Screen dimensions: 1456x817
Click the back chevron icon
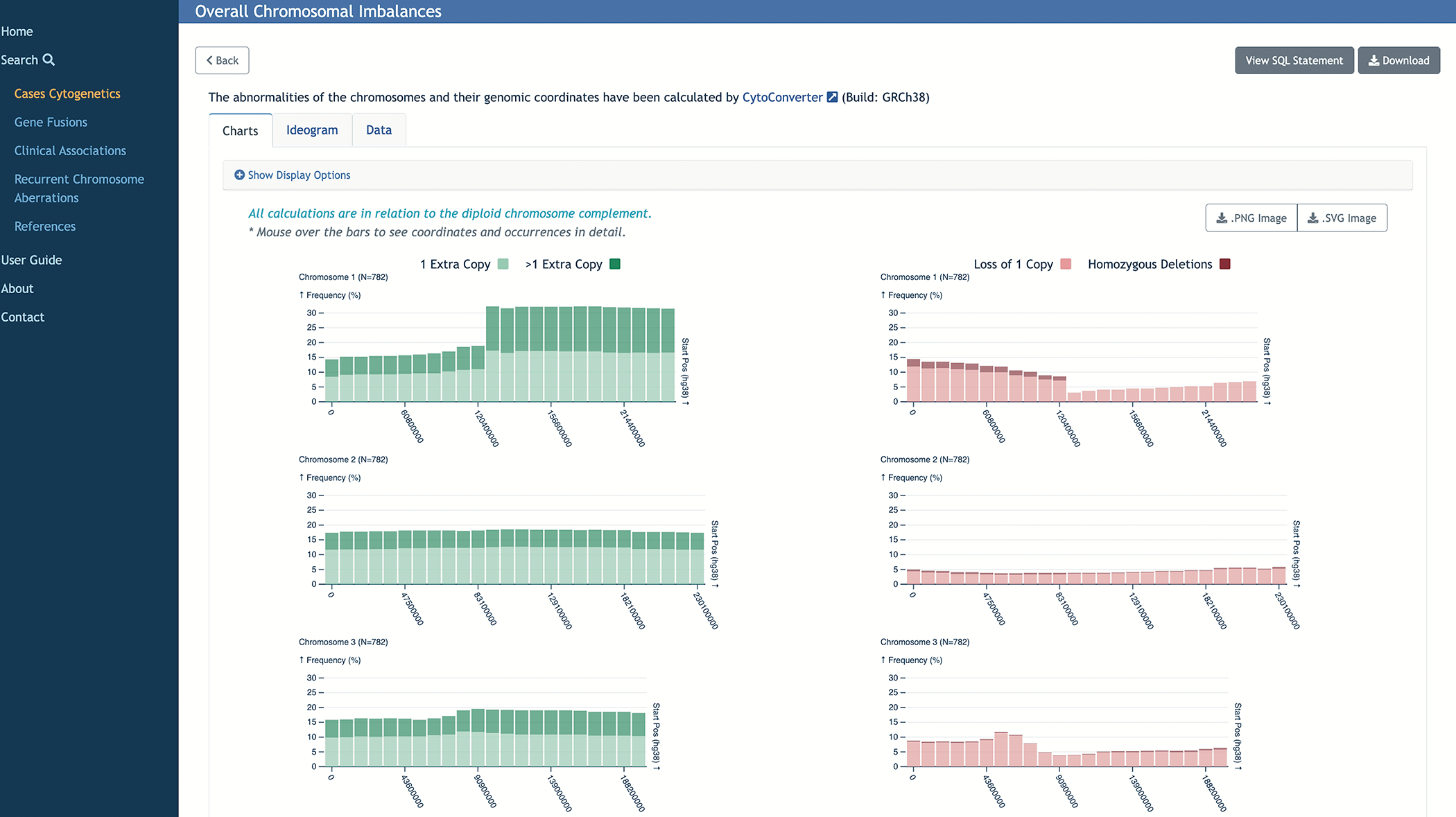pos(209,60)
